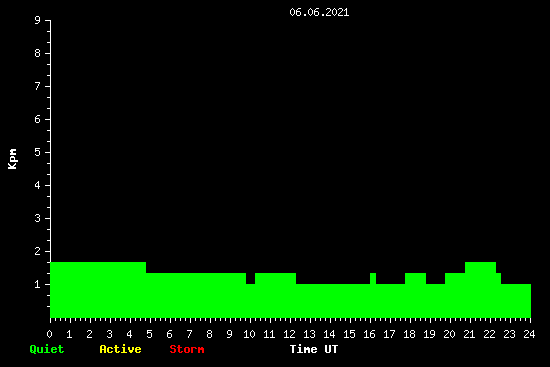Click hour 0 on the time axis
550x367 pixels.
pyautogui.click(x=49, y=334)
